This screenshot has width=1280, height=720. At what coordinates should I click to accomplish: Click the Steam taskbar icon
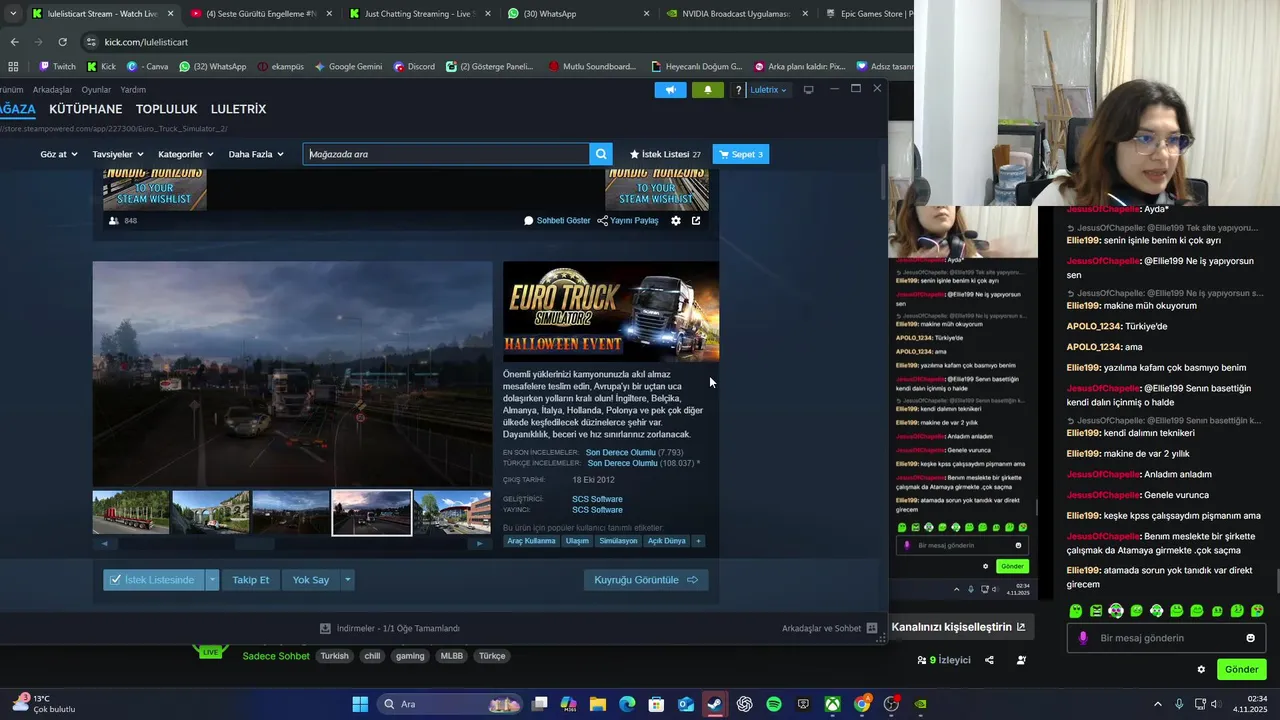click(715, 704)
